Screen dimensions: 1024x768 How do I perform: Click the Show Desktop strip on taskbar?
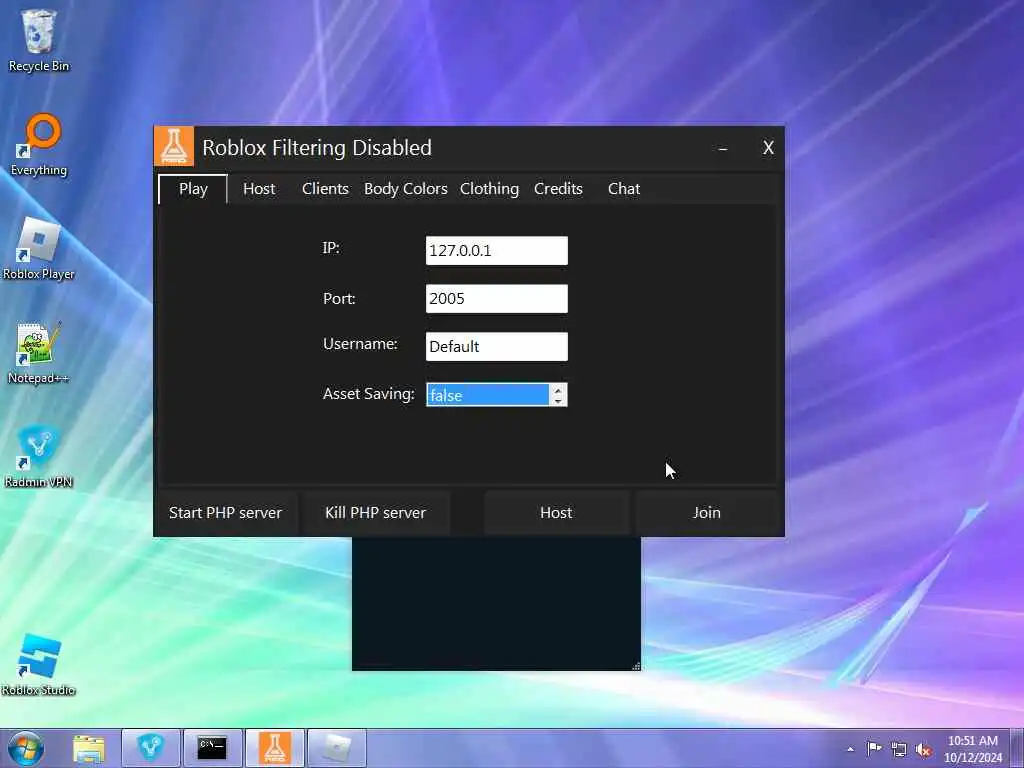(1018, 748)
